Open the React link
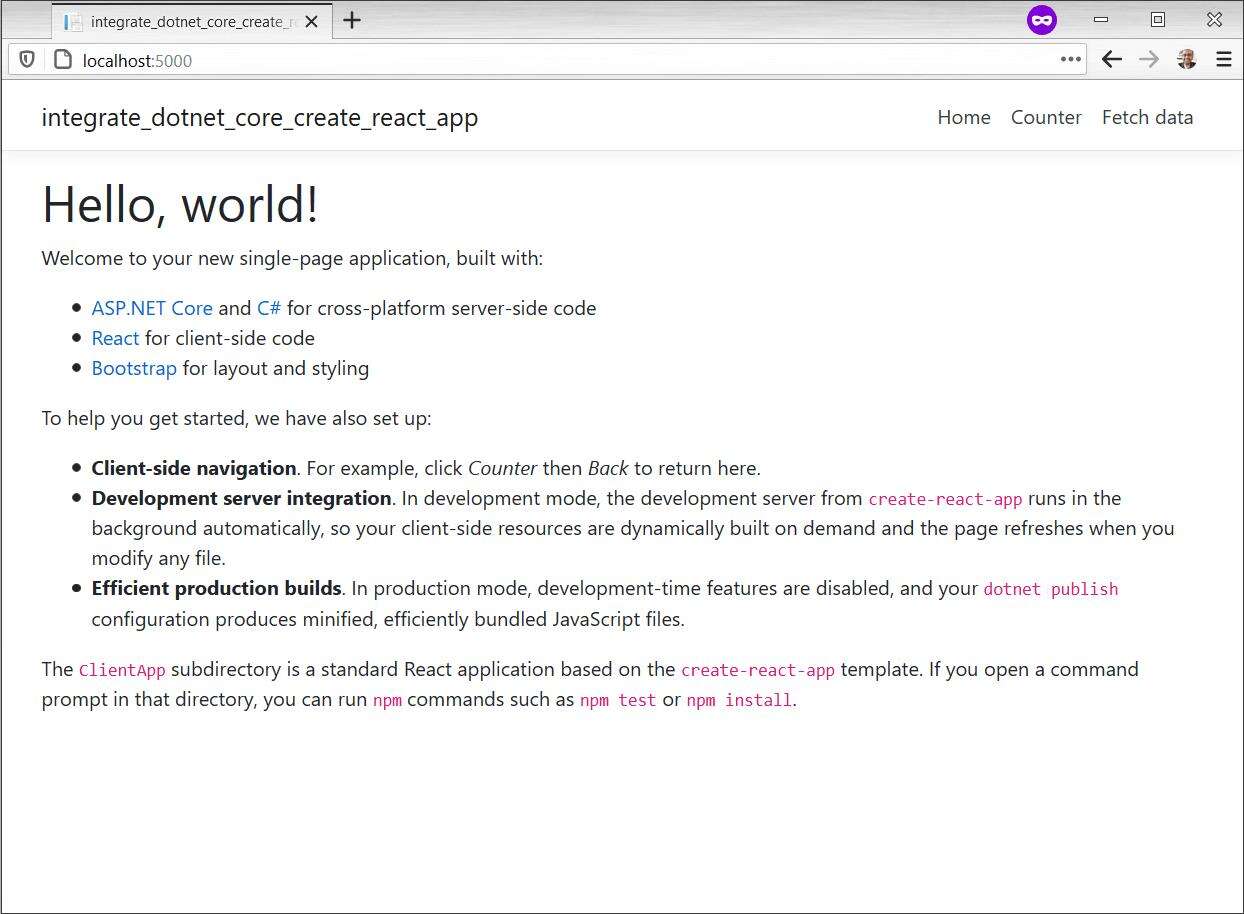 [115, 338]
